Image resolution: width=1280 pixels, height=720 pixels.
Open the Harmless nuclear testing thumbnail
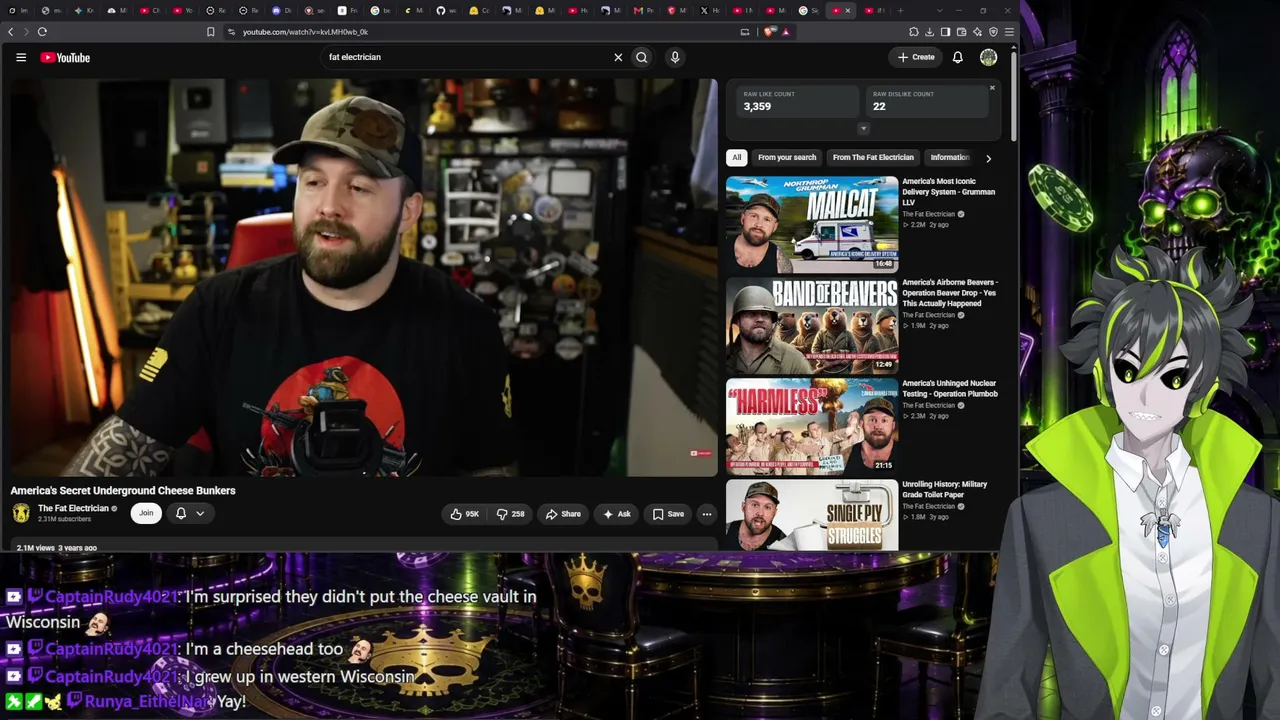point(812,426)
